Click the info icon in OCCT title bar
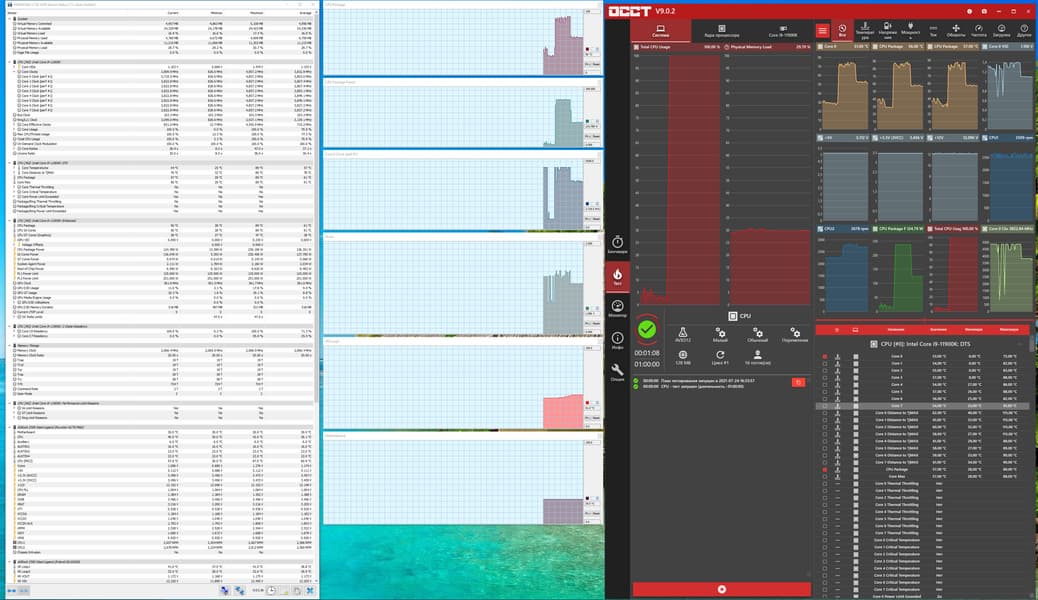The image size is (1038, 600). coord(969,11)
